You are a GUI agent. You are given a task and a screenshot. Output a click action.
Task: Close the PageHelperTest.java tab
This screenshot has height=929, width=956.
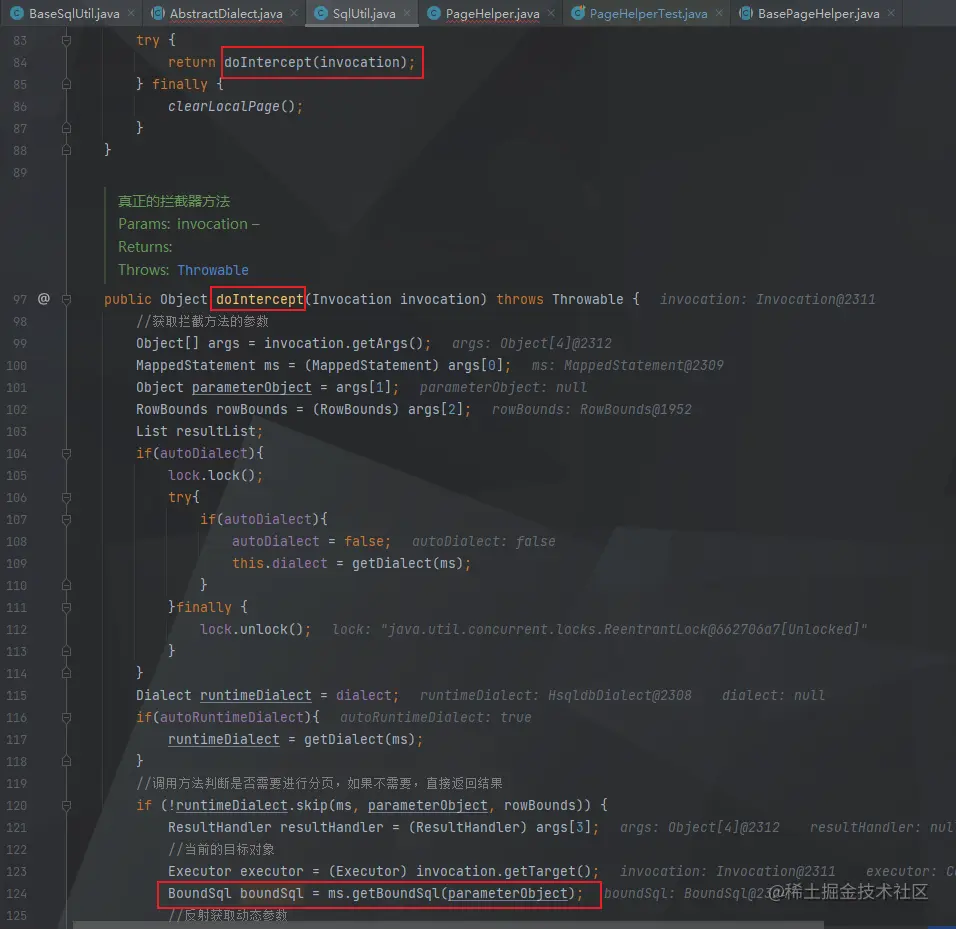pos(719,13)
